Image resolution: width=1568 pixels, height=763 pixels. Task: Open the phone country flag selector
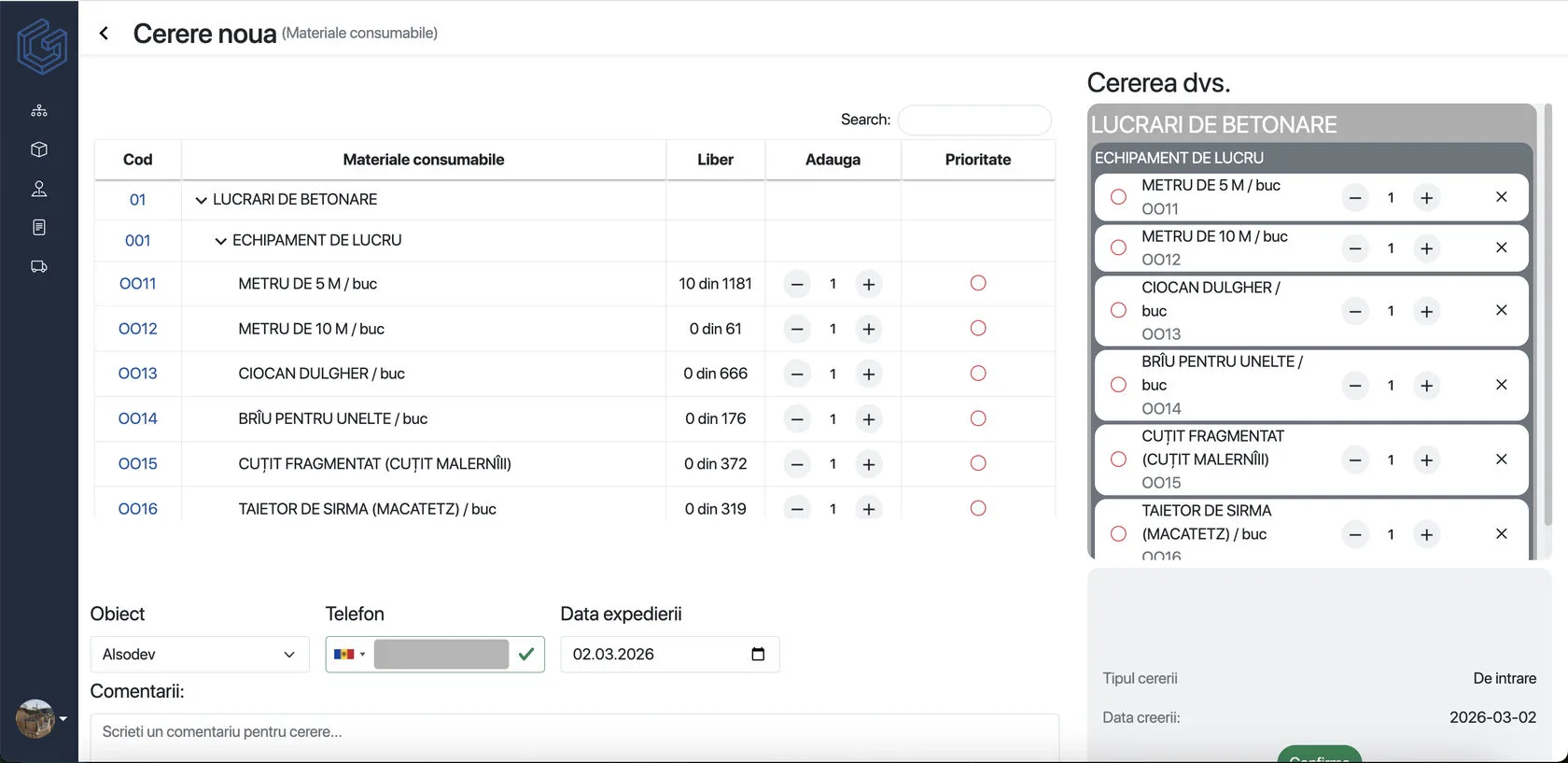click(x=349, y=654)
